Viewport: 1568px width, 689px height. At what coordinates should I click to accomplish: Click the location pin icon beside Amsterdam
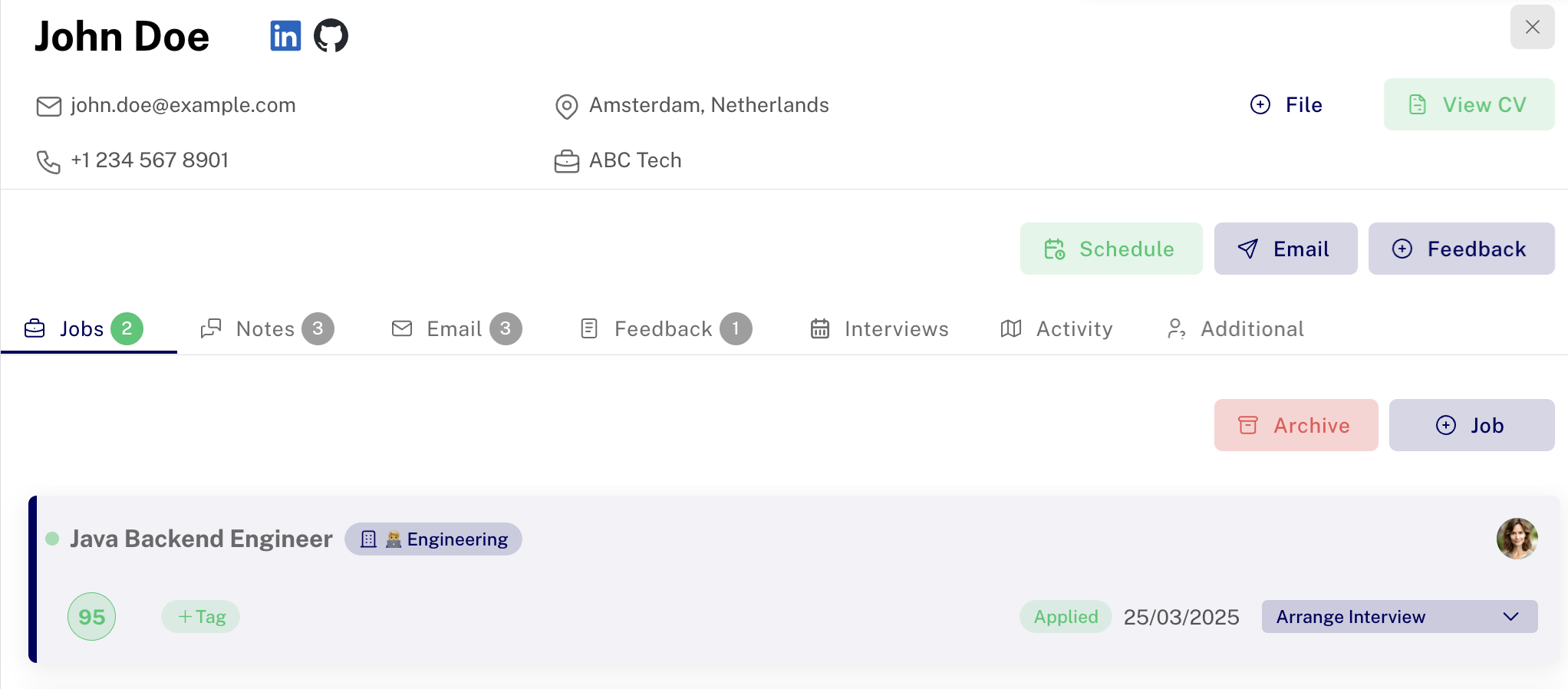click(566, 106)
